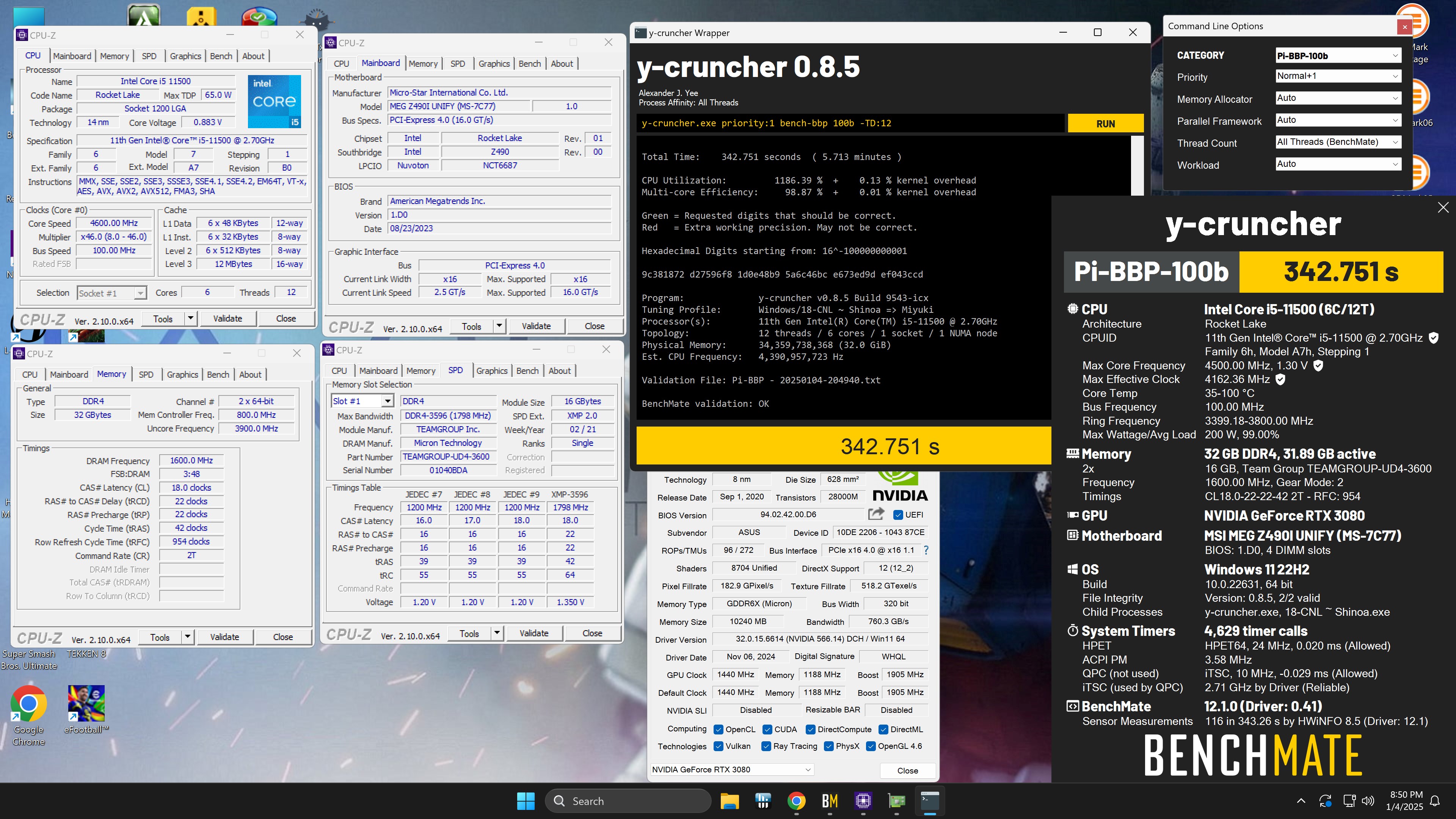Viewport: 1456px width, 819px height.
Task: Toggle the OpenCL checkbox
Action: [x=719, y=729]
